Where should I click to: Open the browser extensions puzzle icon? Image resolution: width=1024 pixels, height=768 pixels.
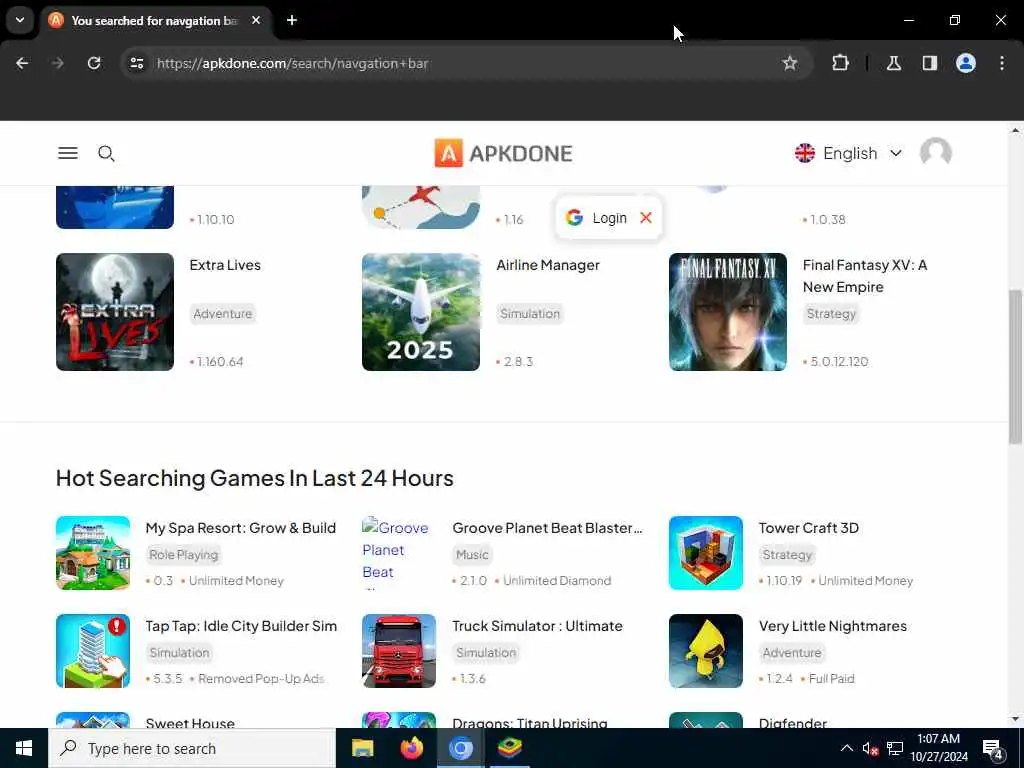coord(840,63)
